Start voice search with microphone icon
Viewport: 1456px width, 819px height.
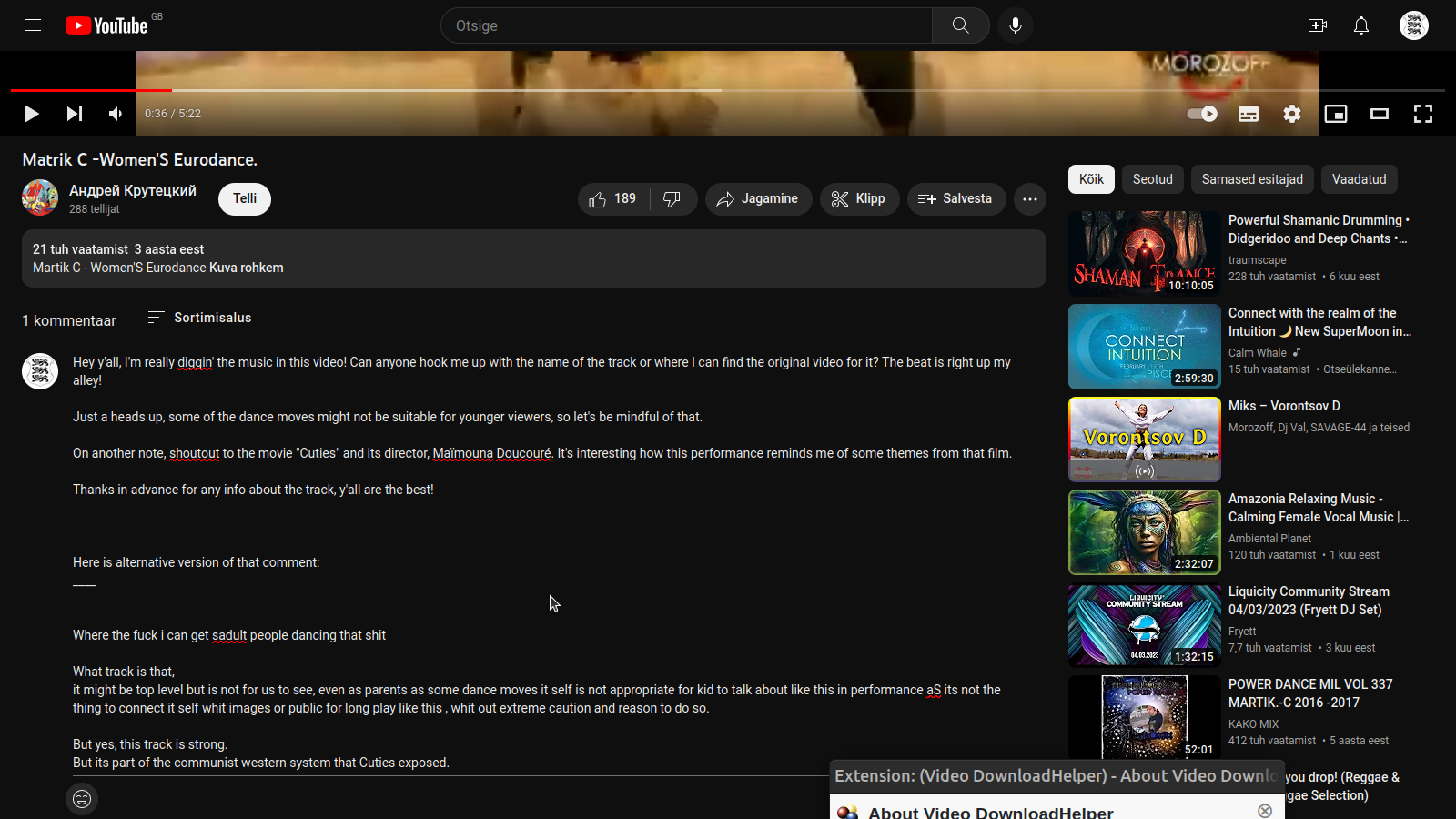1016,25
